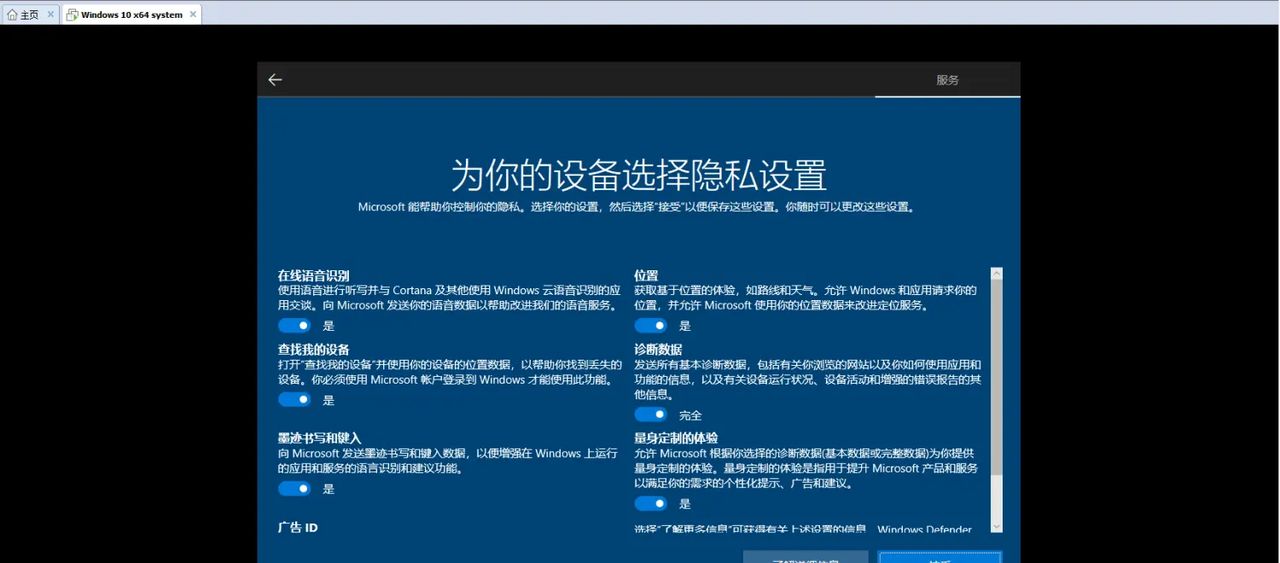Disable the 量身定制的体验 toggle

pyautogui.click(x=651, y=503)
